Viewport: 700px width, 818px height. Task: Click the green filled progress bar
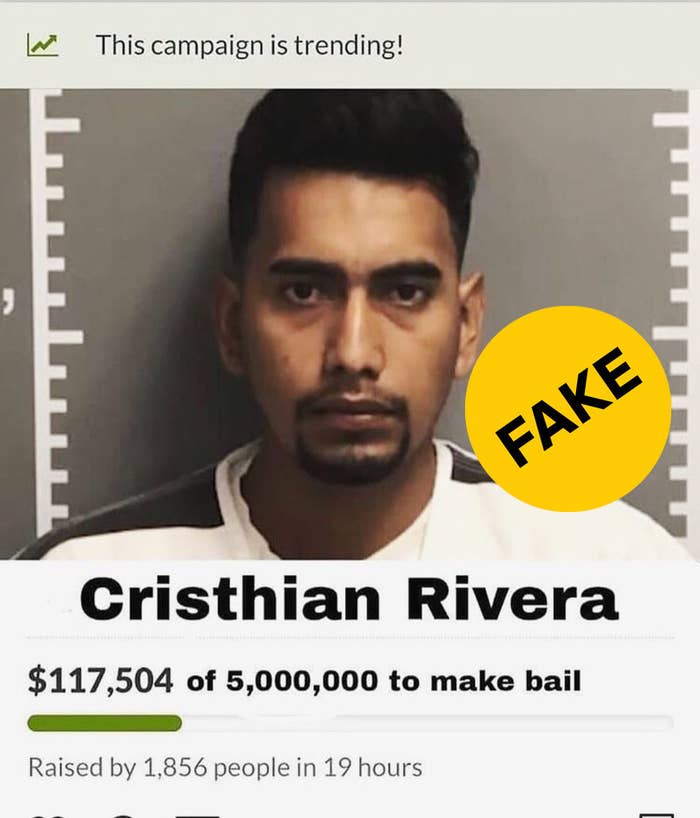[x=105, y=723]
